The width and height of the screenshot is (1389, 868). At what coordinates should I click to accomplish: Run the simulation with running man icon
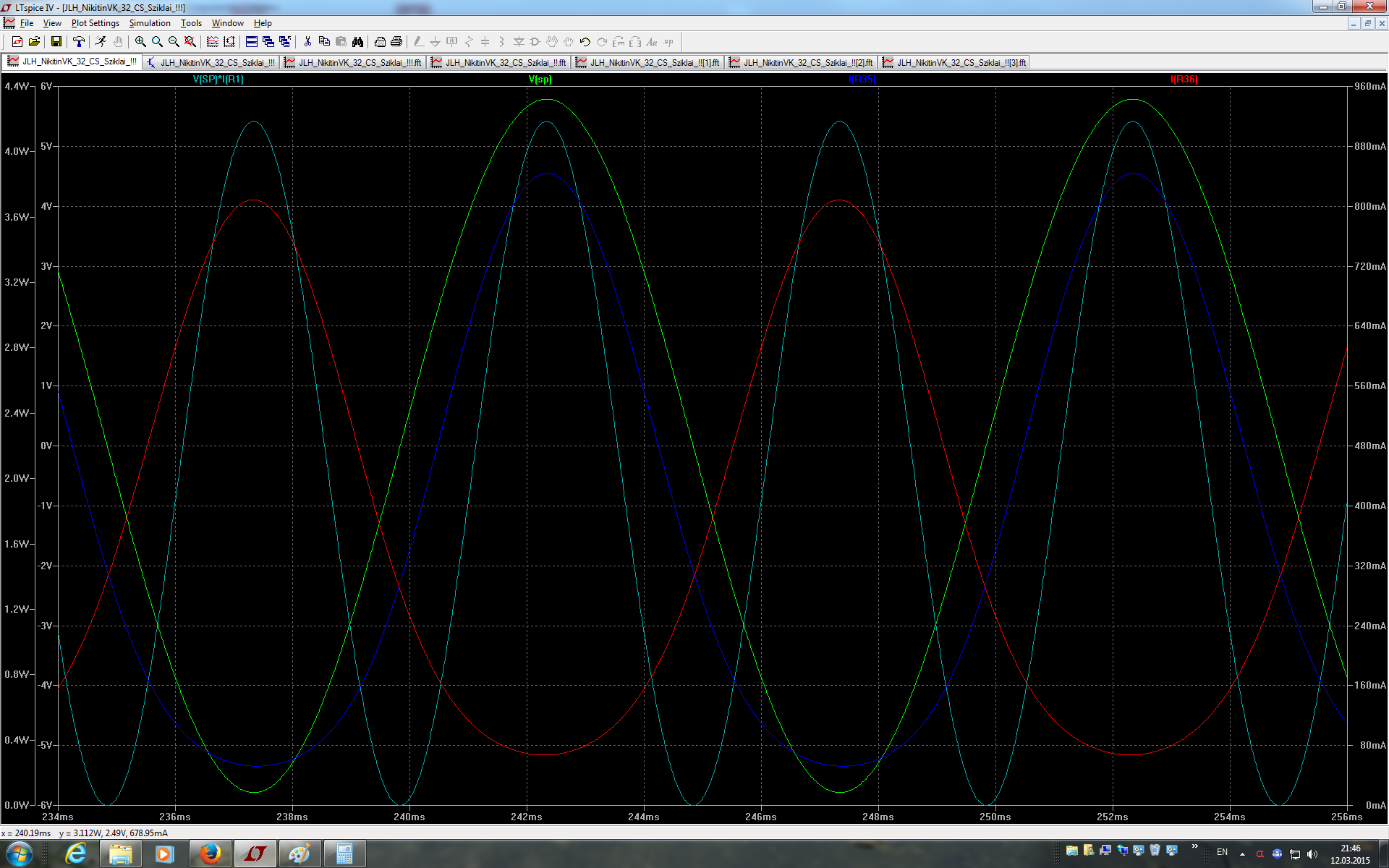[x=101, y=42]
